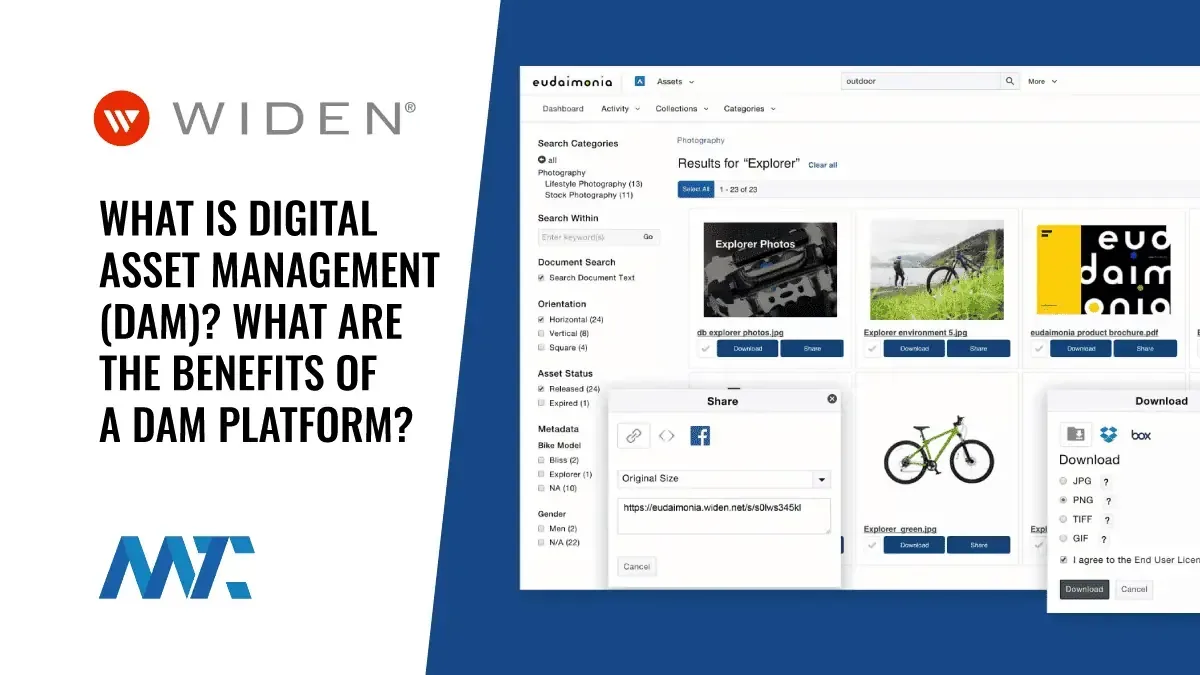1200x675 pixels.
Task: Cancel the Share dialog
Action: pos(637,567)
